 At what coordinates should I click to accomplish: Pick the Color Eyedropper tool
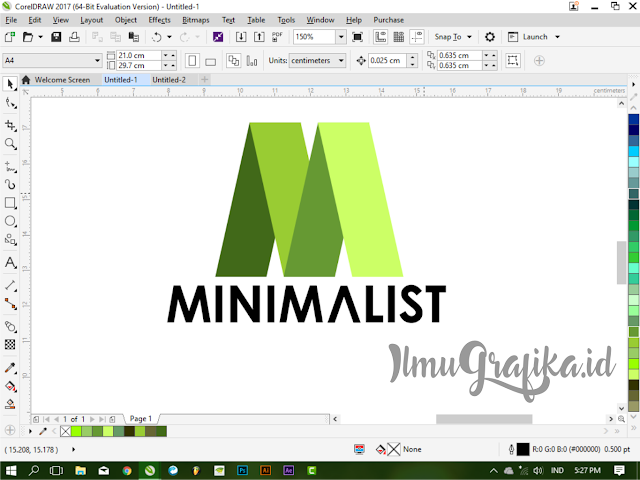[10, 368]
